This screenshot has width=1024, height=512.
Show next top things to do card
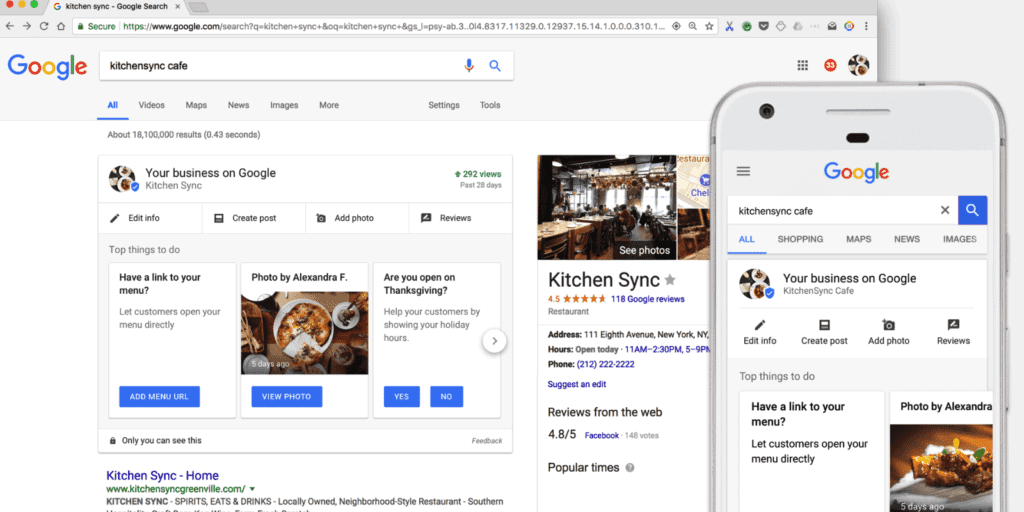click(x=494, y=341)
